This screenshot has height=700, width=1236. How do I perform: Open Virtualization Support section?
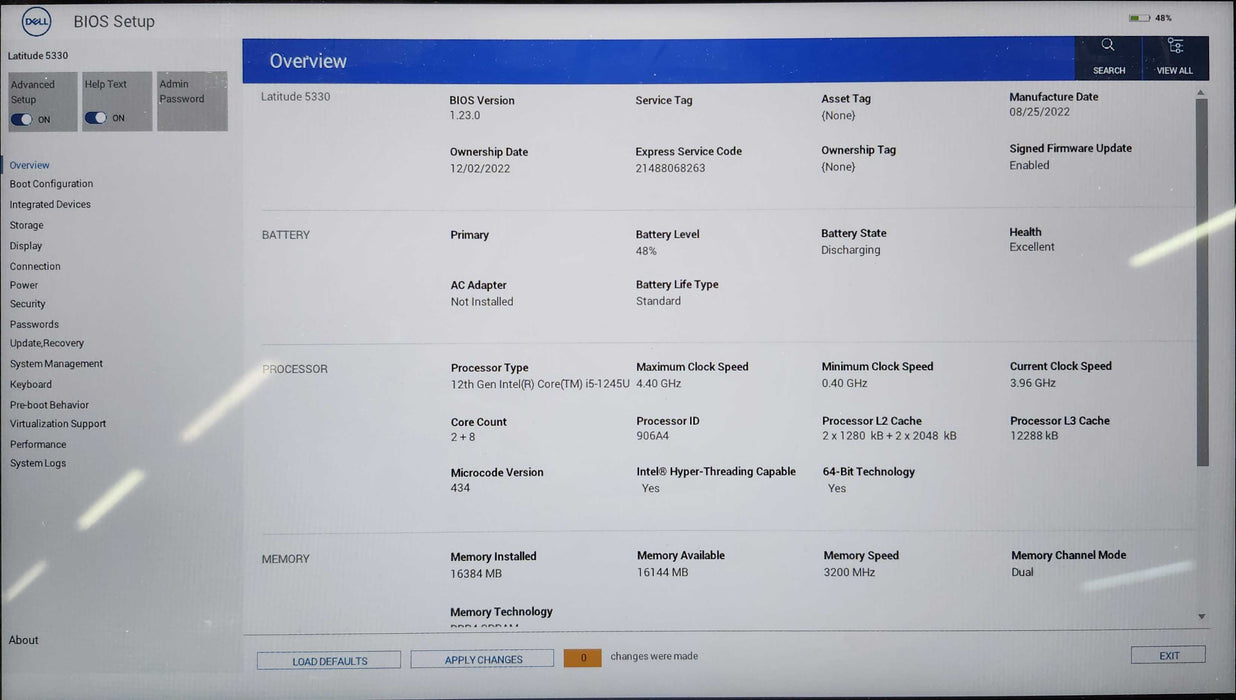pos(58,424)
